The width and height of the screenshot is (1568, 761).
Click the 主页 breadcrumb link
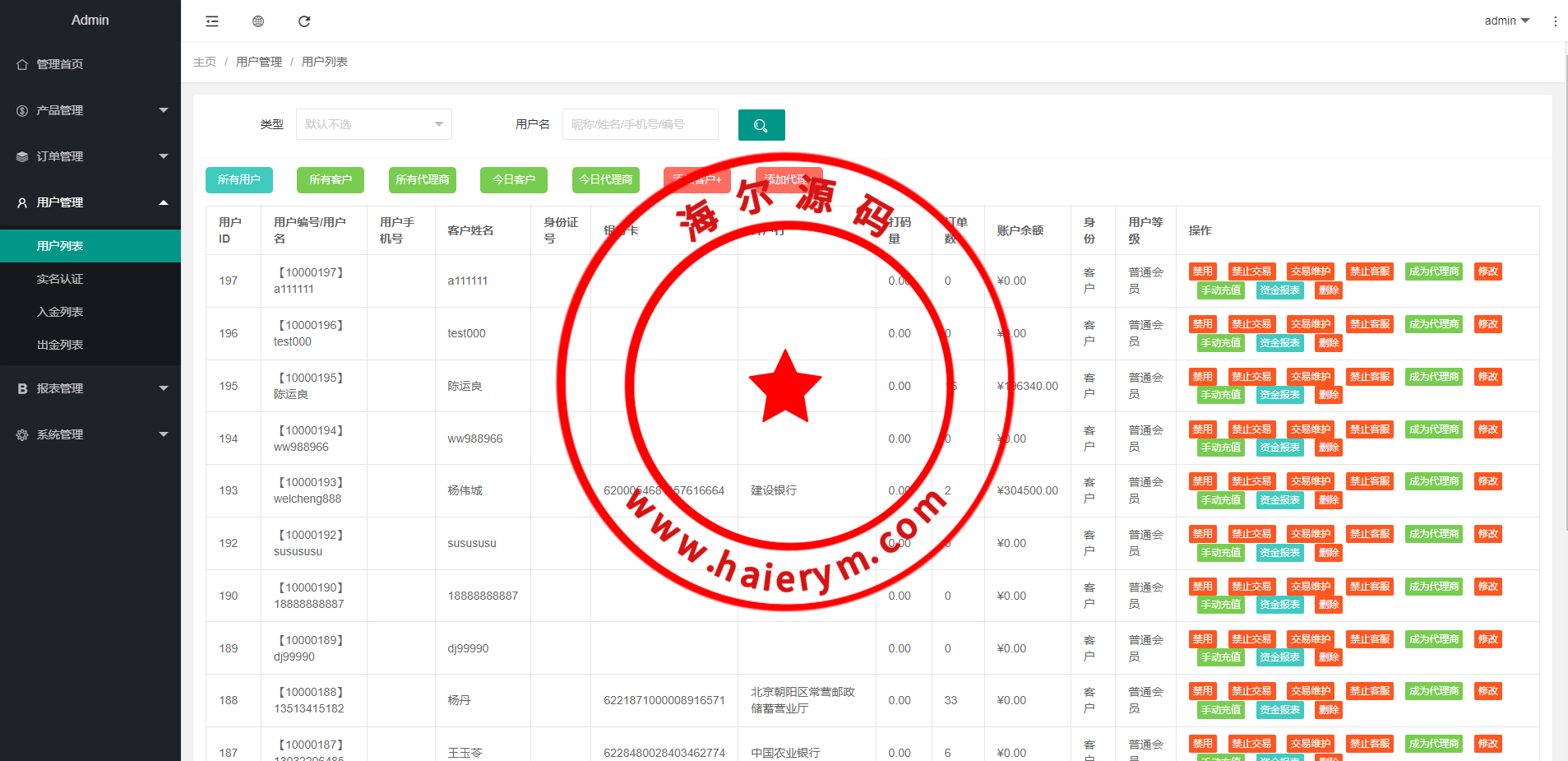[x=205, y=62]
